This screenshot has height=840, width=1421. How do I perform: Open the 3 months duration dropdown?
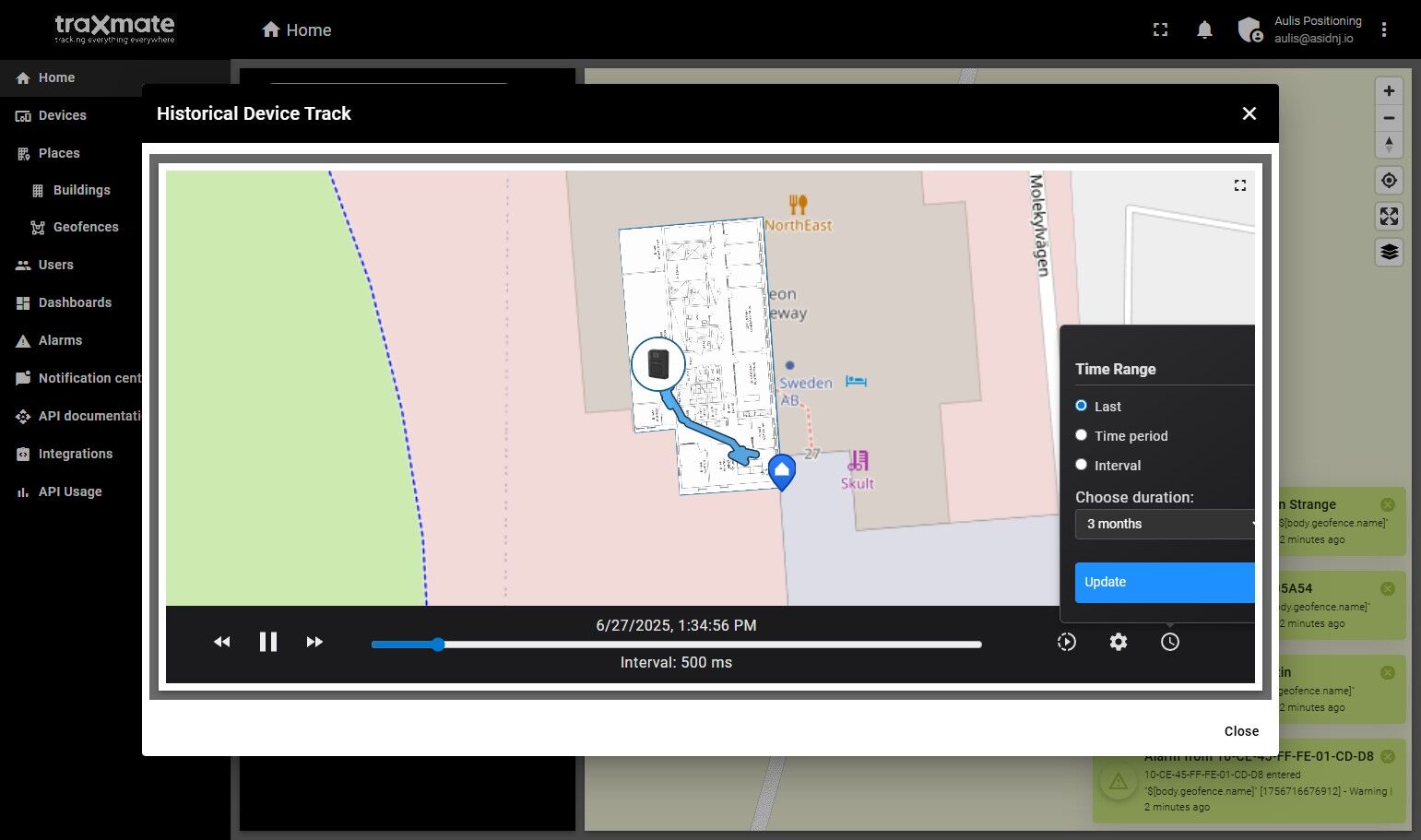(x=1166, y=524)
